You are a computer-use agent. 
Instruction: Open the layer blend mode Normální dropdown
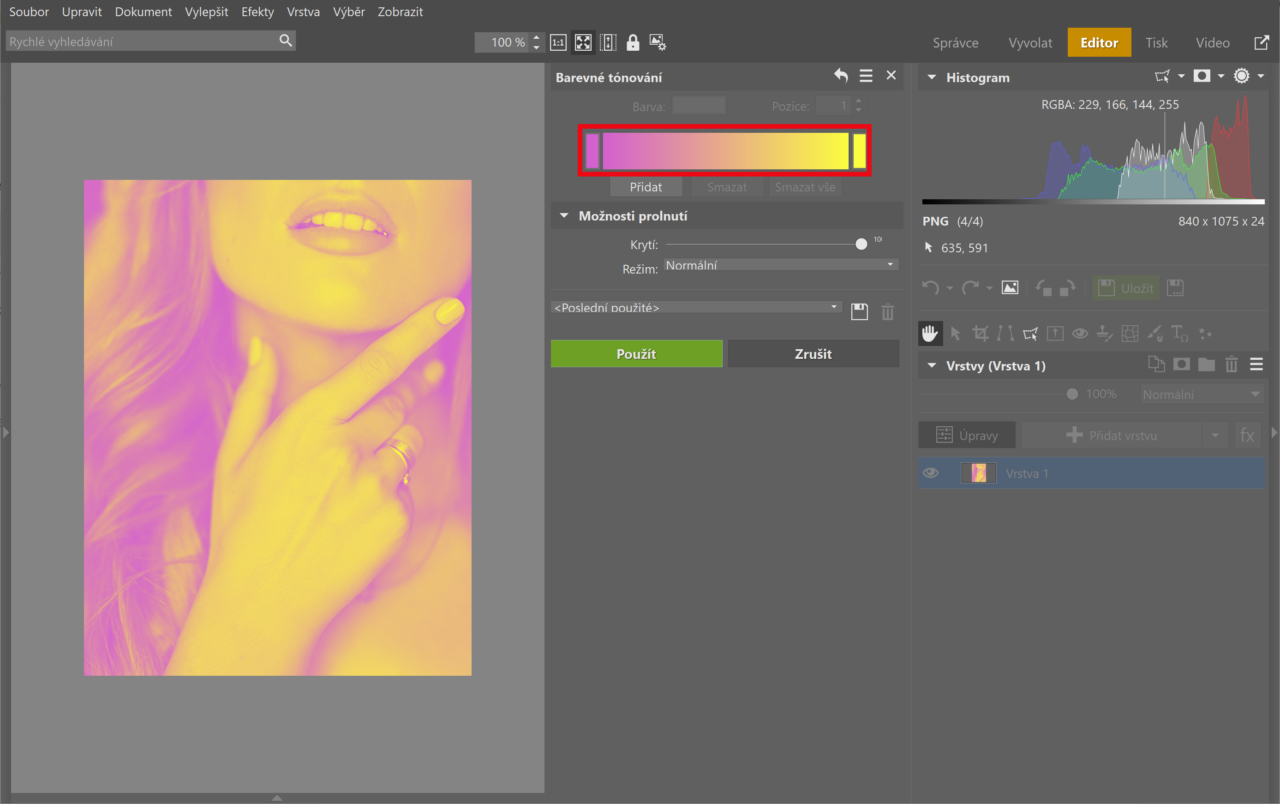[x=1202, y=394]
